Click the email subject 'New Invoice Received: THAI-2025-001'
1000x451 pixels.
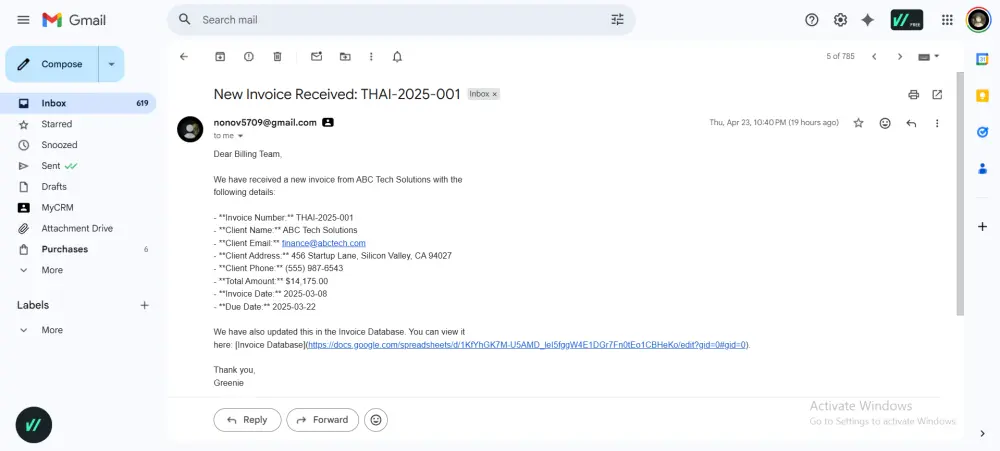pyautogui.click(x=337, y=94)
